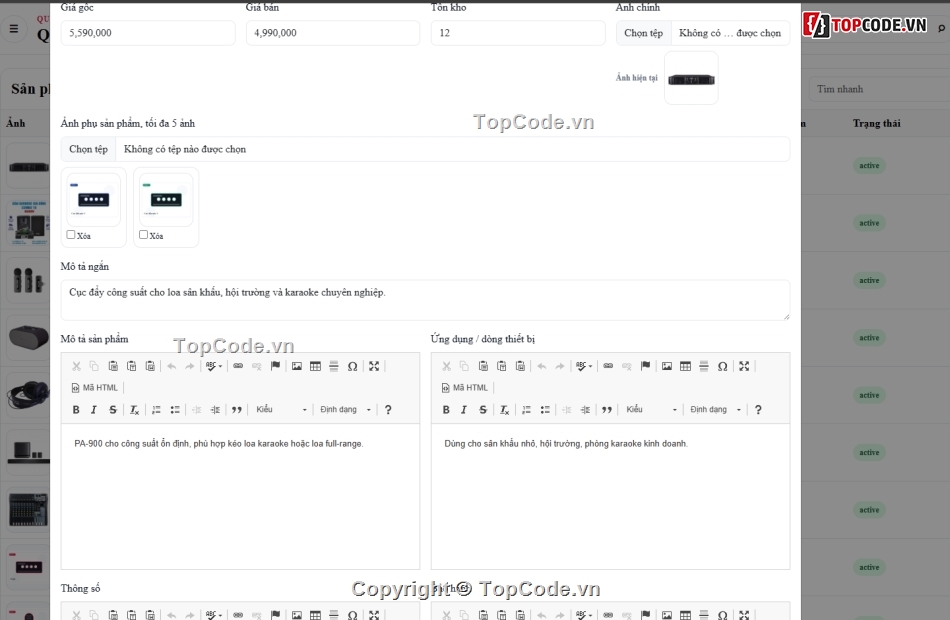Check Xóa under second sub-image

pos(144,235)
